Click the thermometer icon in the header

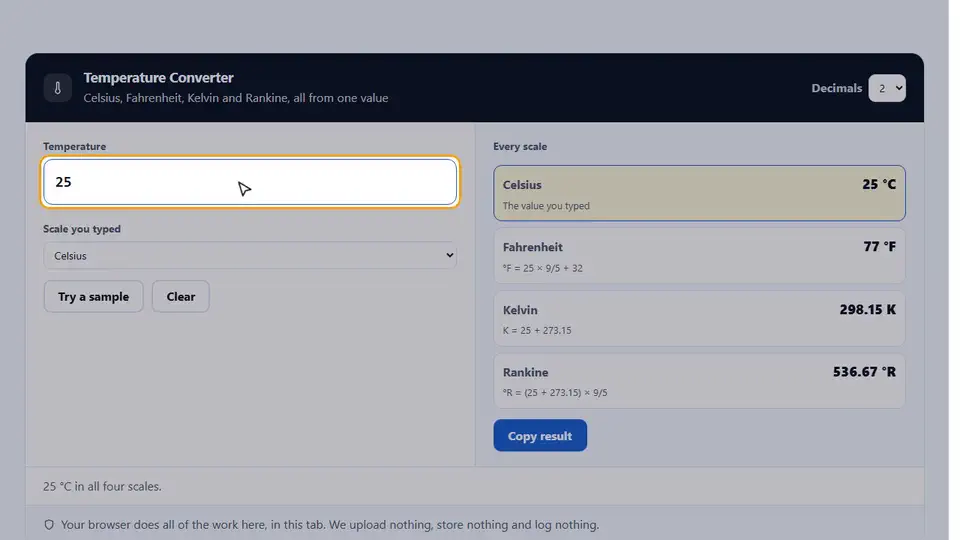pyautogui.click(x=58, y=88)
